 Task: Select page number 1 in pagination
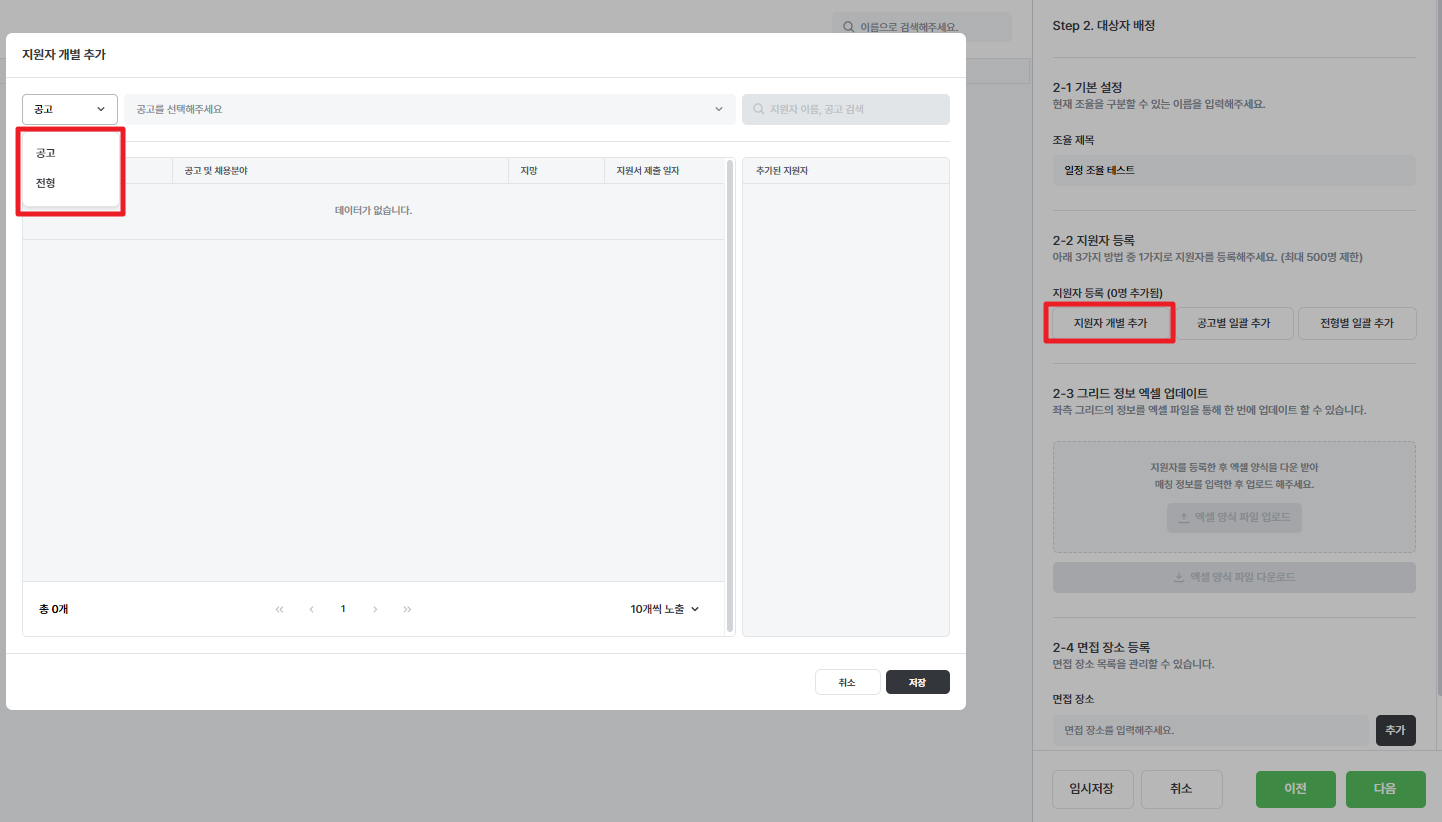point(343,609)
